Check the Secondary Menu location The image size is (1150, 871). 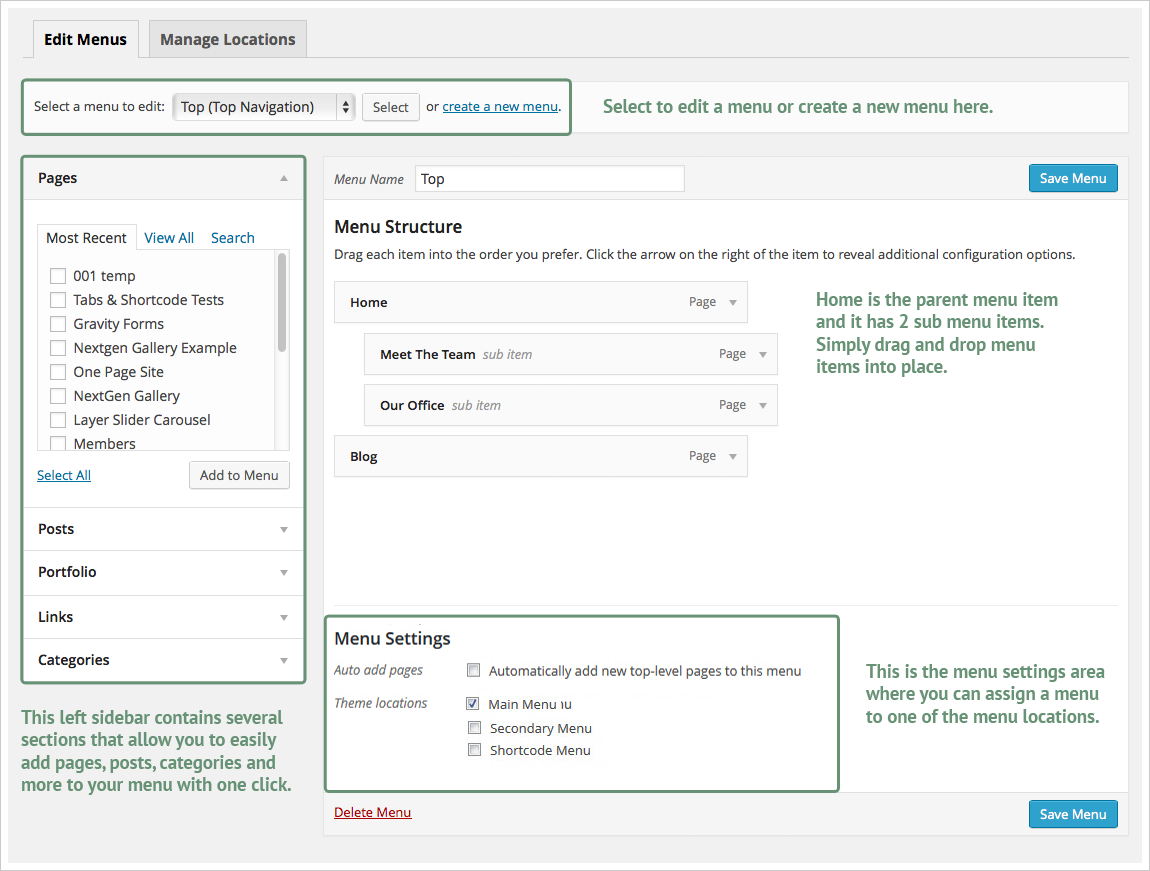(x=474, y=728)
